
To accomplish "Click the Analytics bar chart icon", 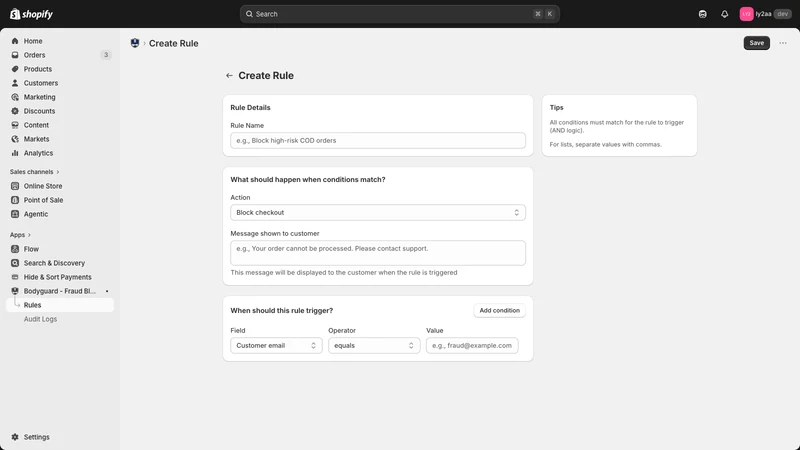I will coord(15,153).
